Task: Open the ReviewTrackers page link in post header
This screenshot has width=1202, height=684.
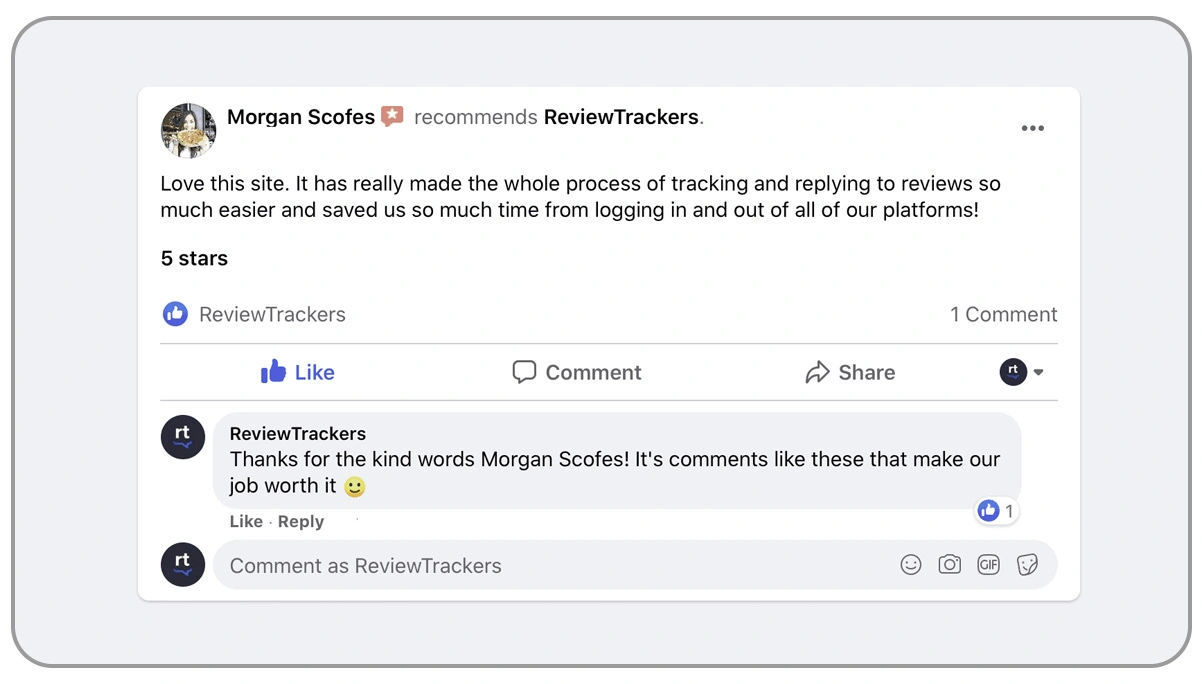Action: tap(620, 117)
